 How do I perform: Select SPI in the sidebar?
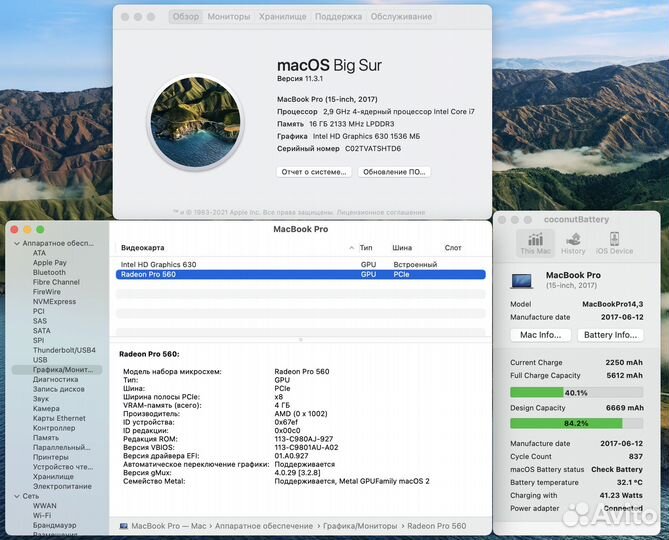38,340
